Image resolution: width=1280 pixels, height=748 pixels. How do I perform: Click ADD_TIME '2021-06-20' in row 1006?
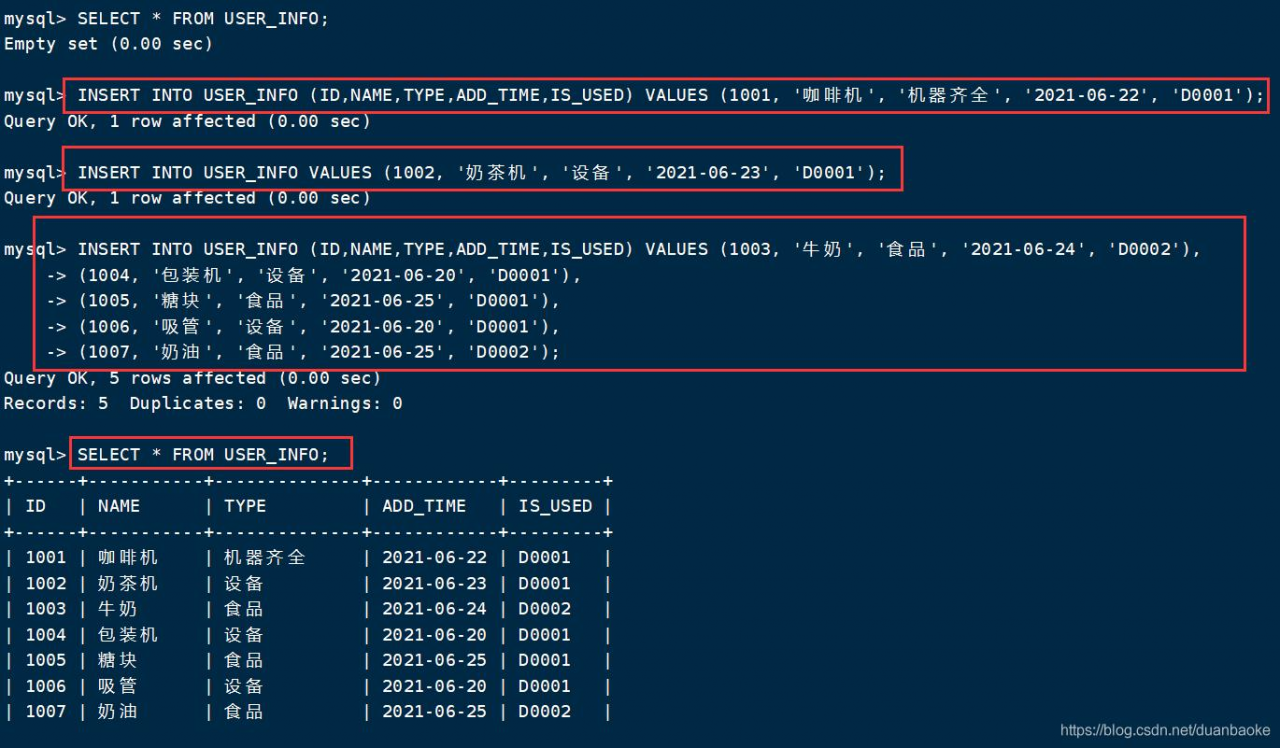434,686
